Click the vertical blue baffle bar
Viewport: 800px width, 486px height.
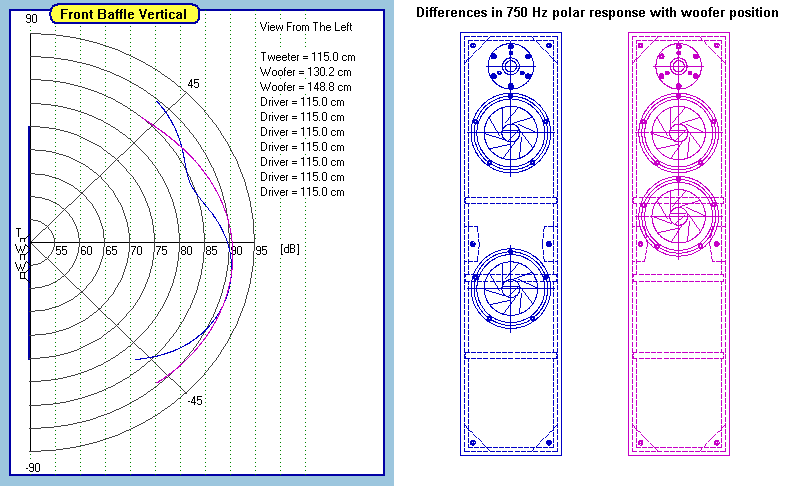point(29,242)
